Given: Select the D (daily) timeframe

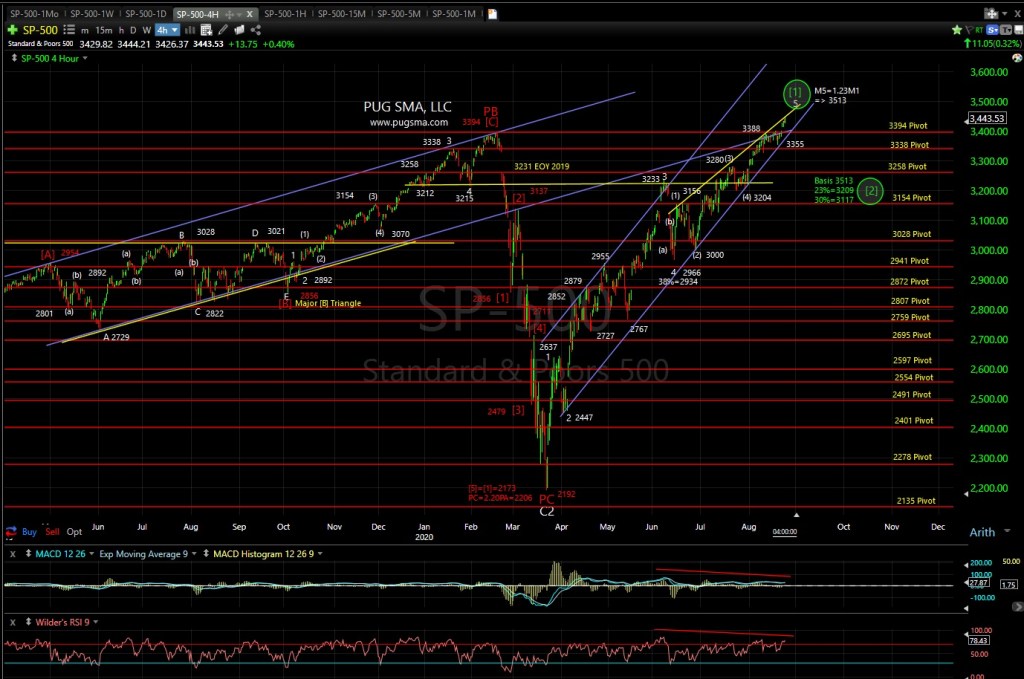Looking at the screenshot, I should point(133,31).
